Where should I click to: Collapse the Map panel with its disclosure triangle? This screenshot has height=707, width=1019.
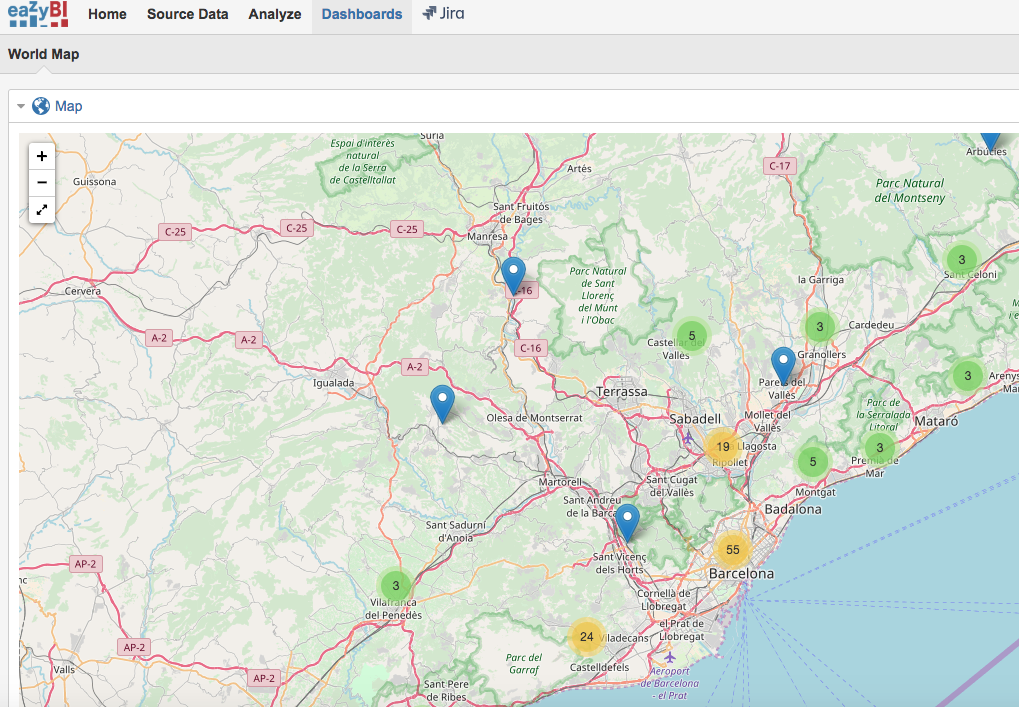point(20,105)
